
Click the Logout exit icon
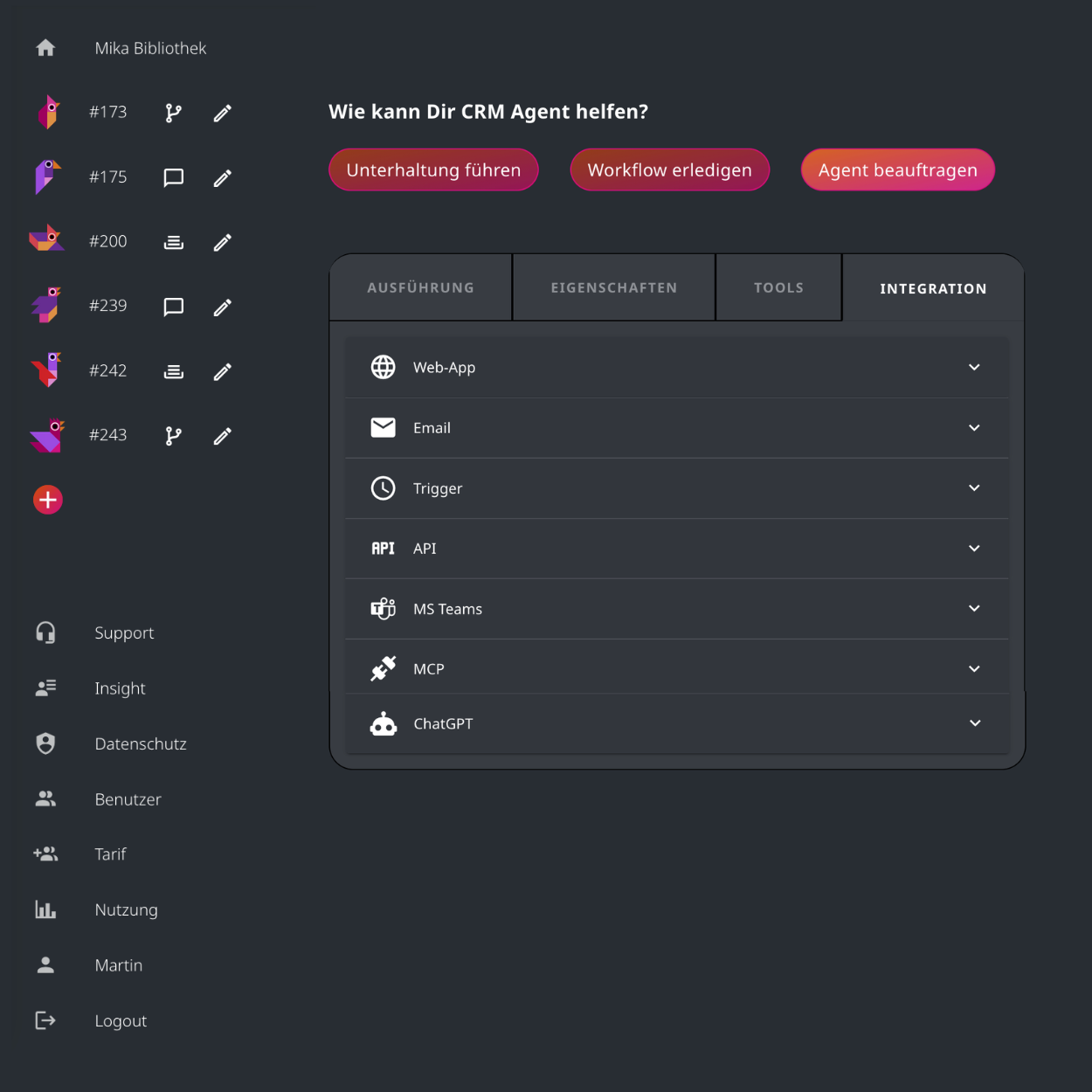coord(45,1020)
